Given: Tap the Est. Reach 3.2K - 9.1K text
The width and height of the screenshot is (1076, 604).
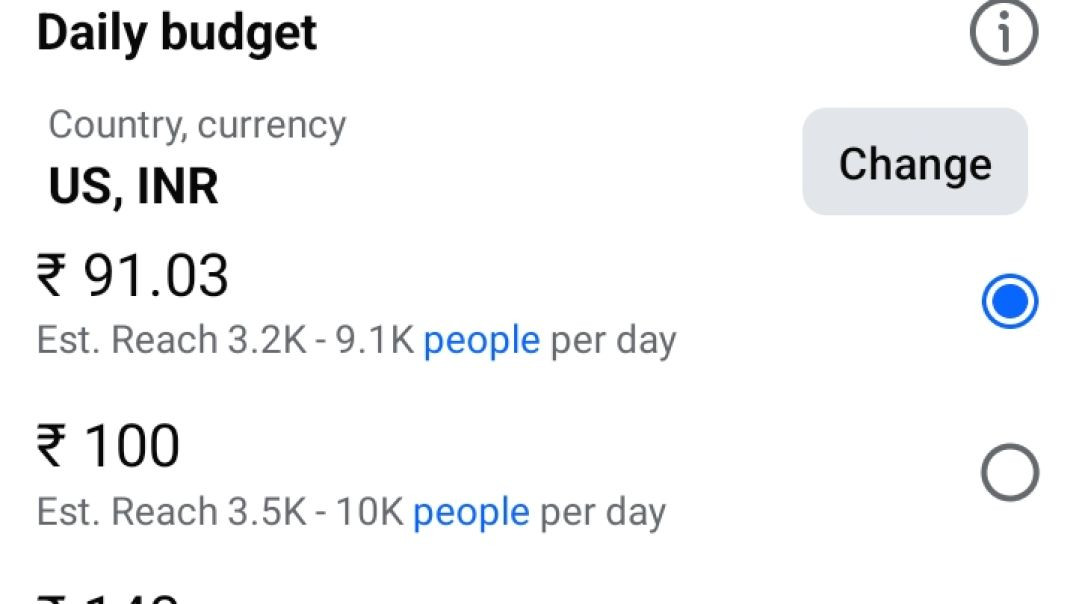Looking at the screenshot, I should (x=225, y=341).
